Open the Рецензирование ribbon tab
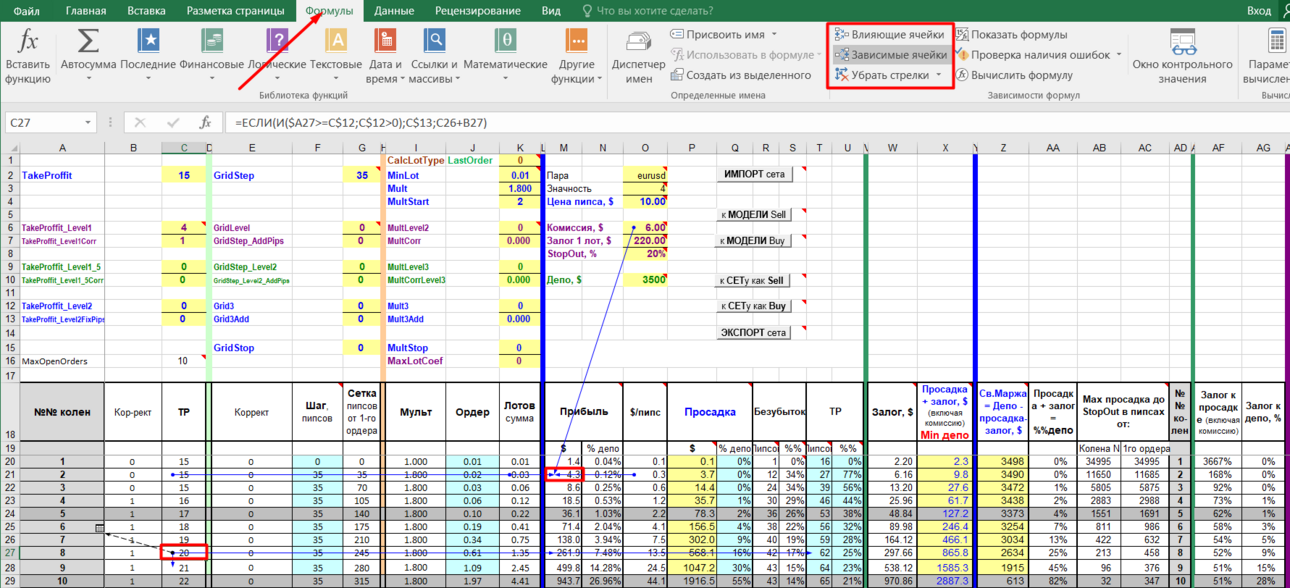The image size is (1290, 588). click(478, 11)
